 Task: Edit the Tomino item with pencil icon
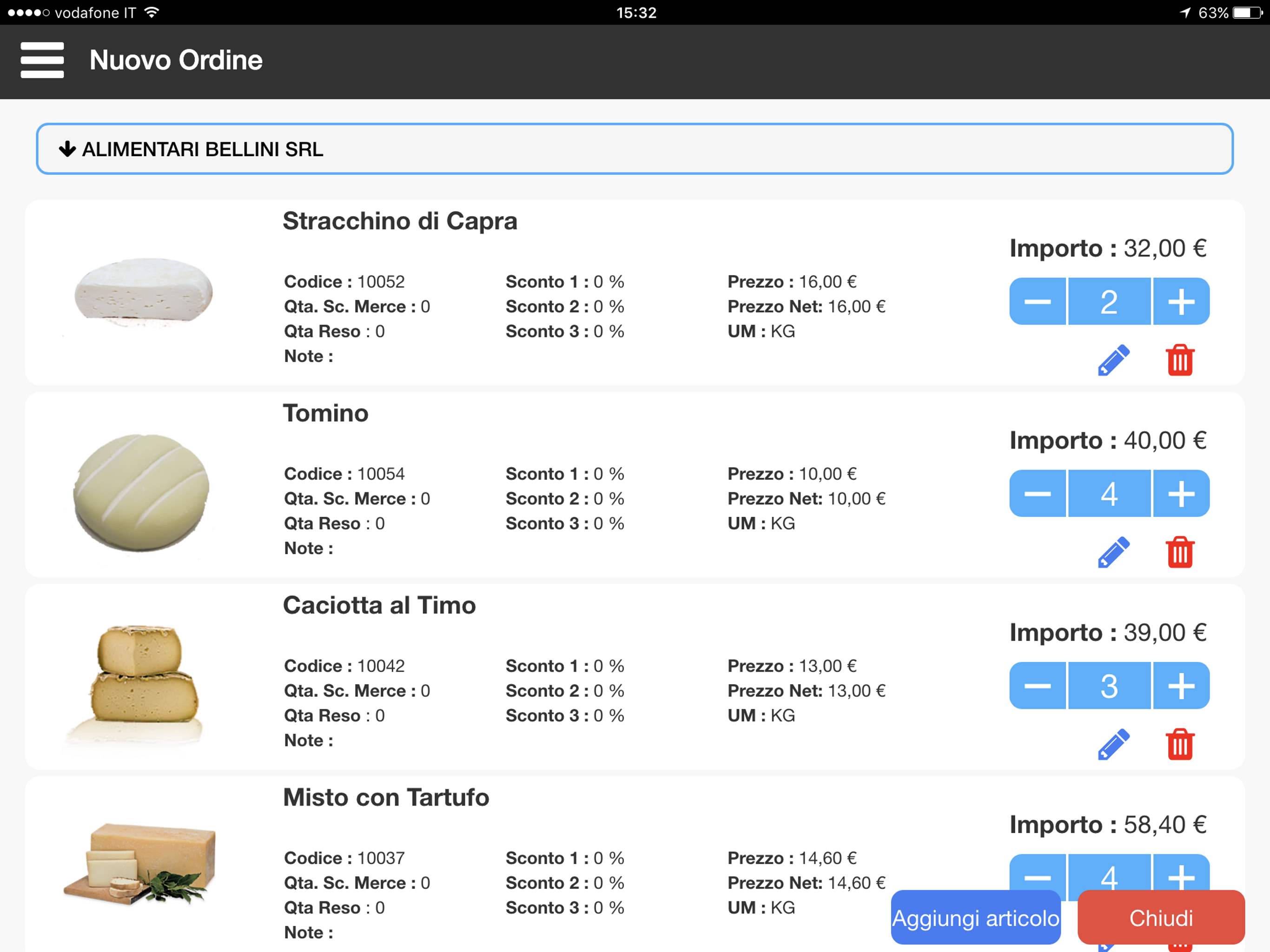click(1113, 552)
